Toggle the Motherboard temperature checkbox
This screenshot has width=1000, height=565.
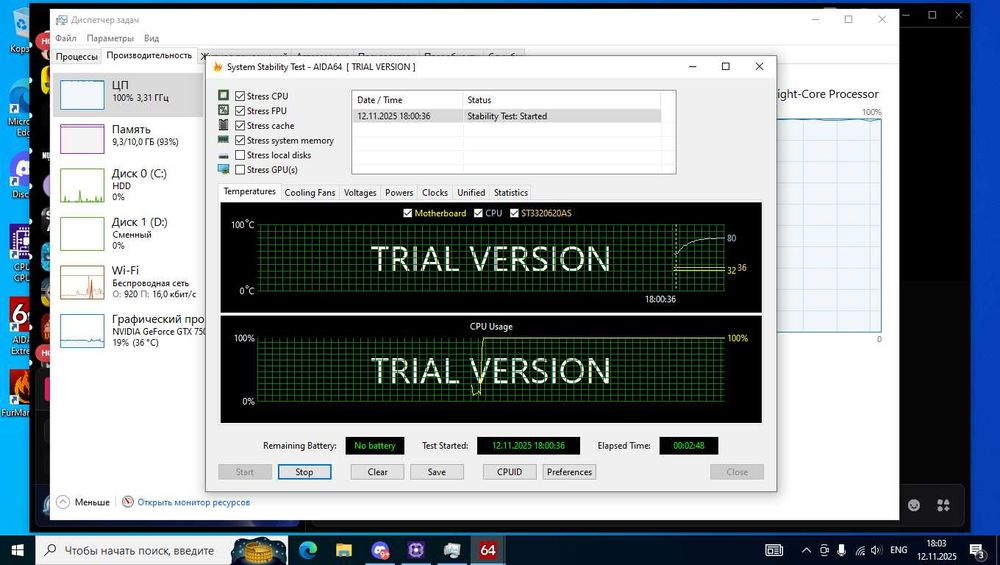click(407, 213)
